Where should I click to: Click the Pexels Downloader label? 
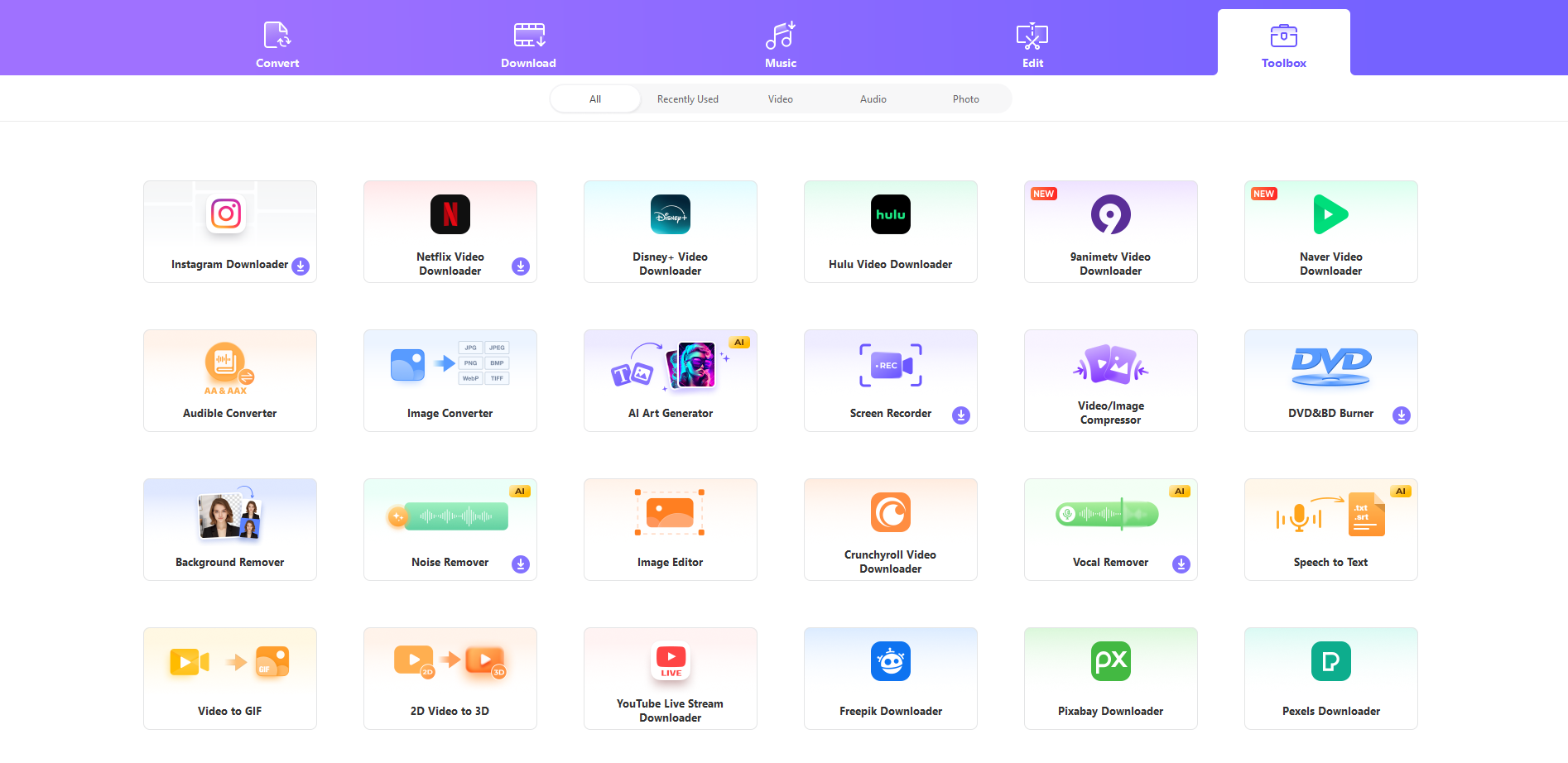click(1331, 712)
